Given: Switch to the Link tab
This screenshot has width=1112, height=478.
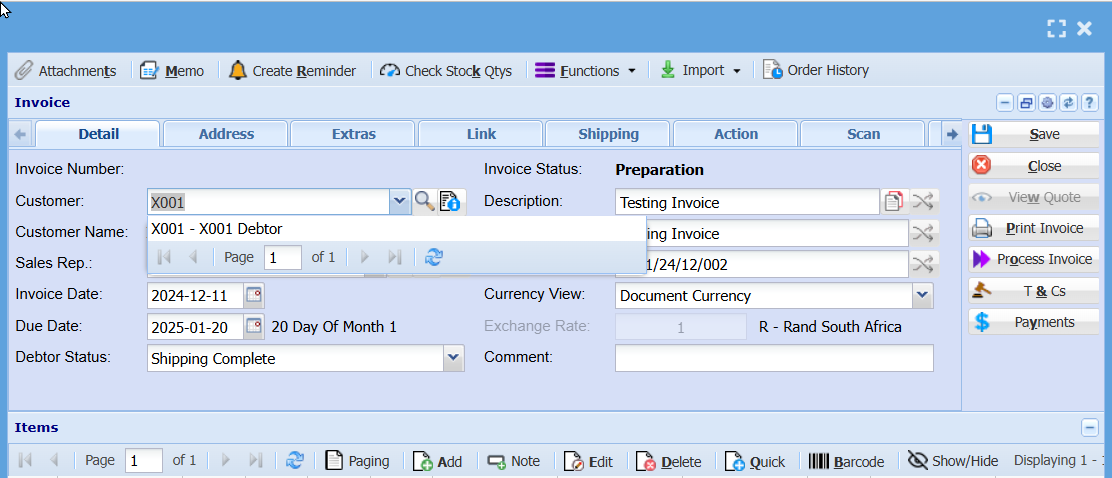Looking at the screenshot, I should [482, 134].
